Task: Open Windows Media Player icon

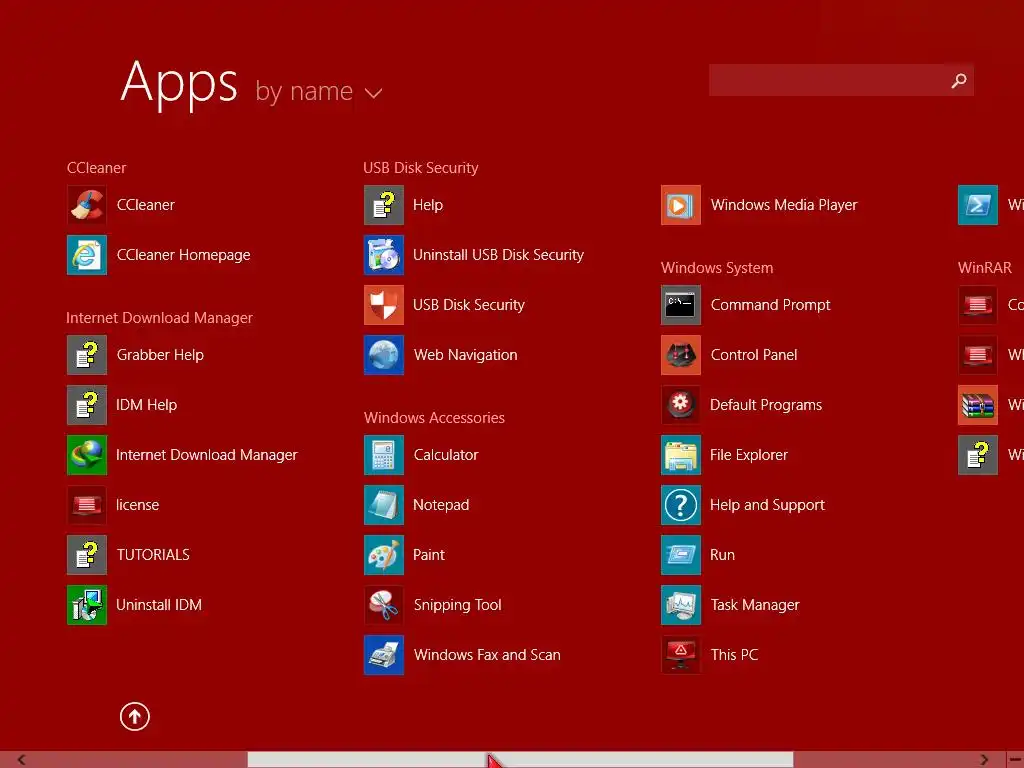Action: pyautogui.click(x=681, y=205)
